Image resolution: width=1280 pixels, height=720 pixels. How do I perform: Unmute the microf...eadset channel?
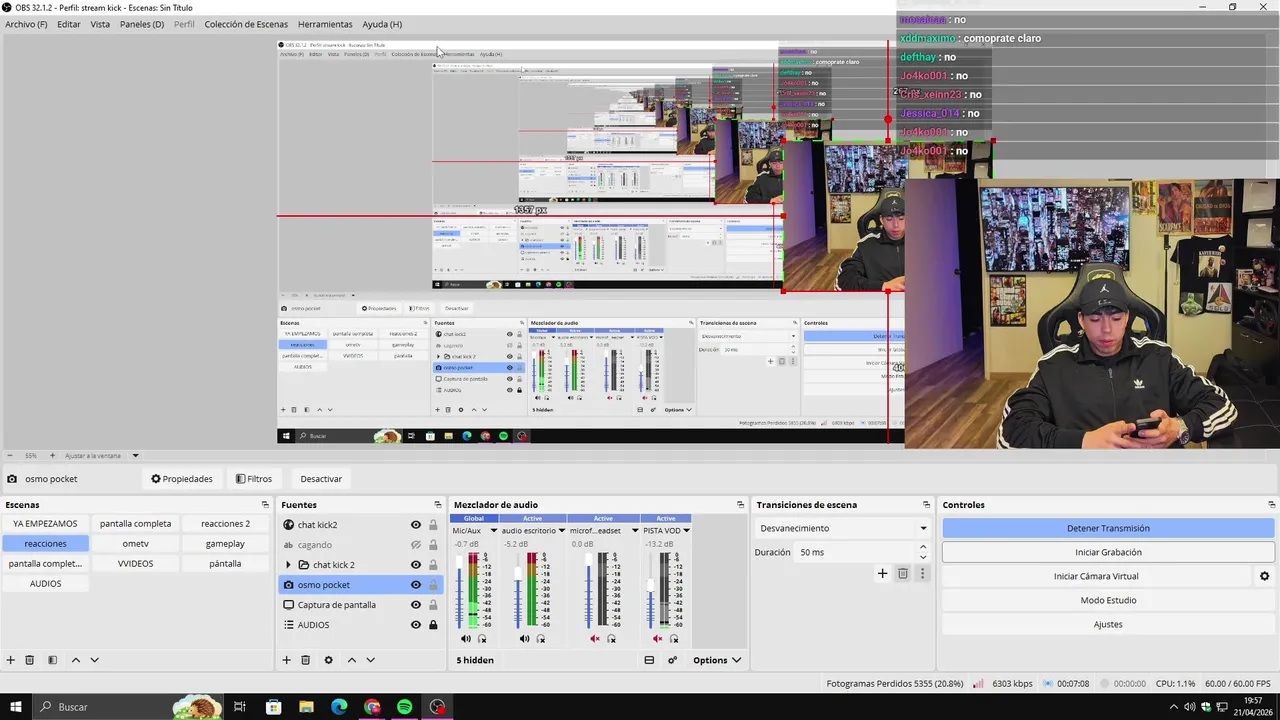point(594,639)
